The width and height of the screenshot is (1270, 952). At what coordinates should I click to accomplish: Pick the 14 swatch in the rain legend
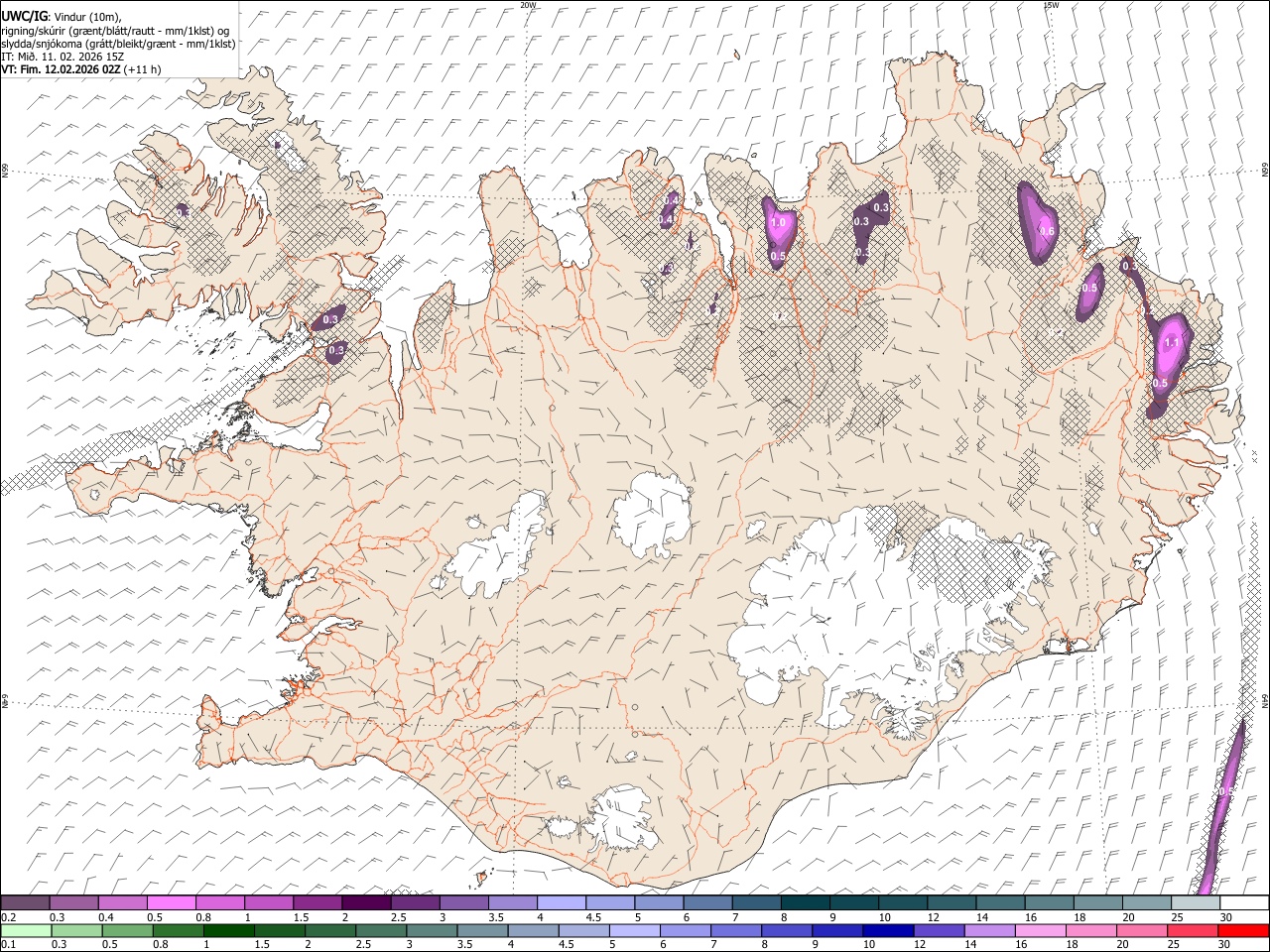pos(990,931)
